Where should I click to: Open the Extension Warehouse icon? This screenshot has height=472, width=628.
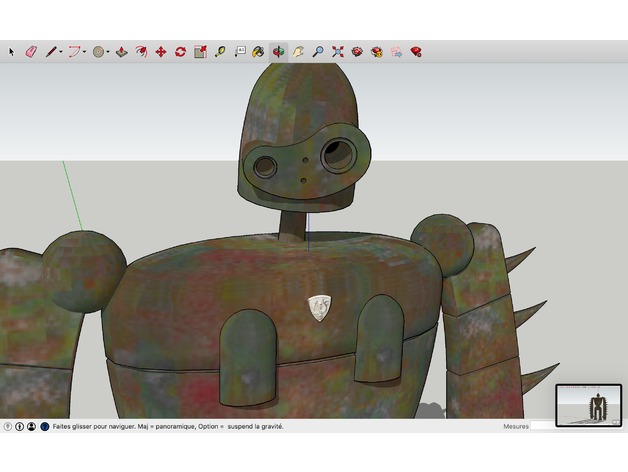(377, 52)
